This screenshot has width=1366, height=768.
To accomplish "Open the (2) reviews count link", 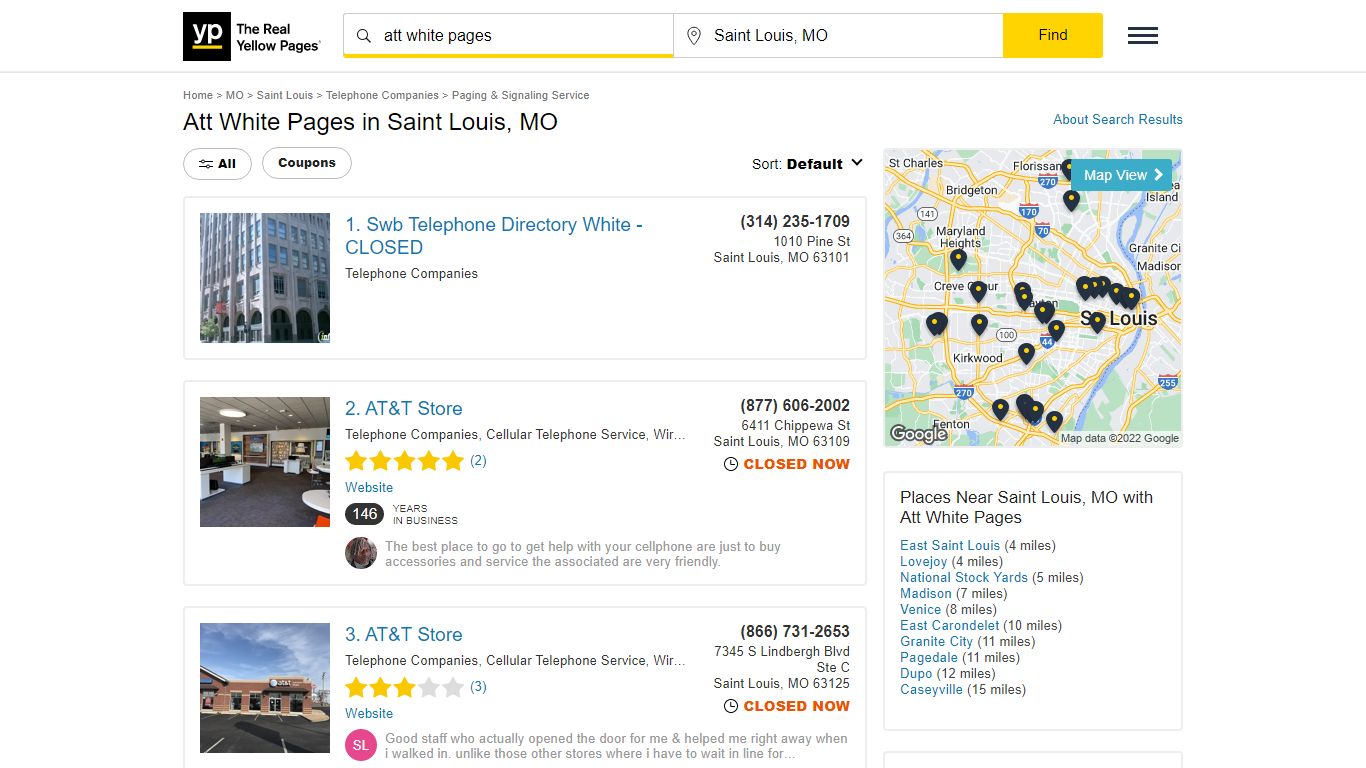I will tap(478, 461).
